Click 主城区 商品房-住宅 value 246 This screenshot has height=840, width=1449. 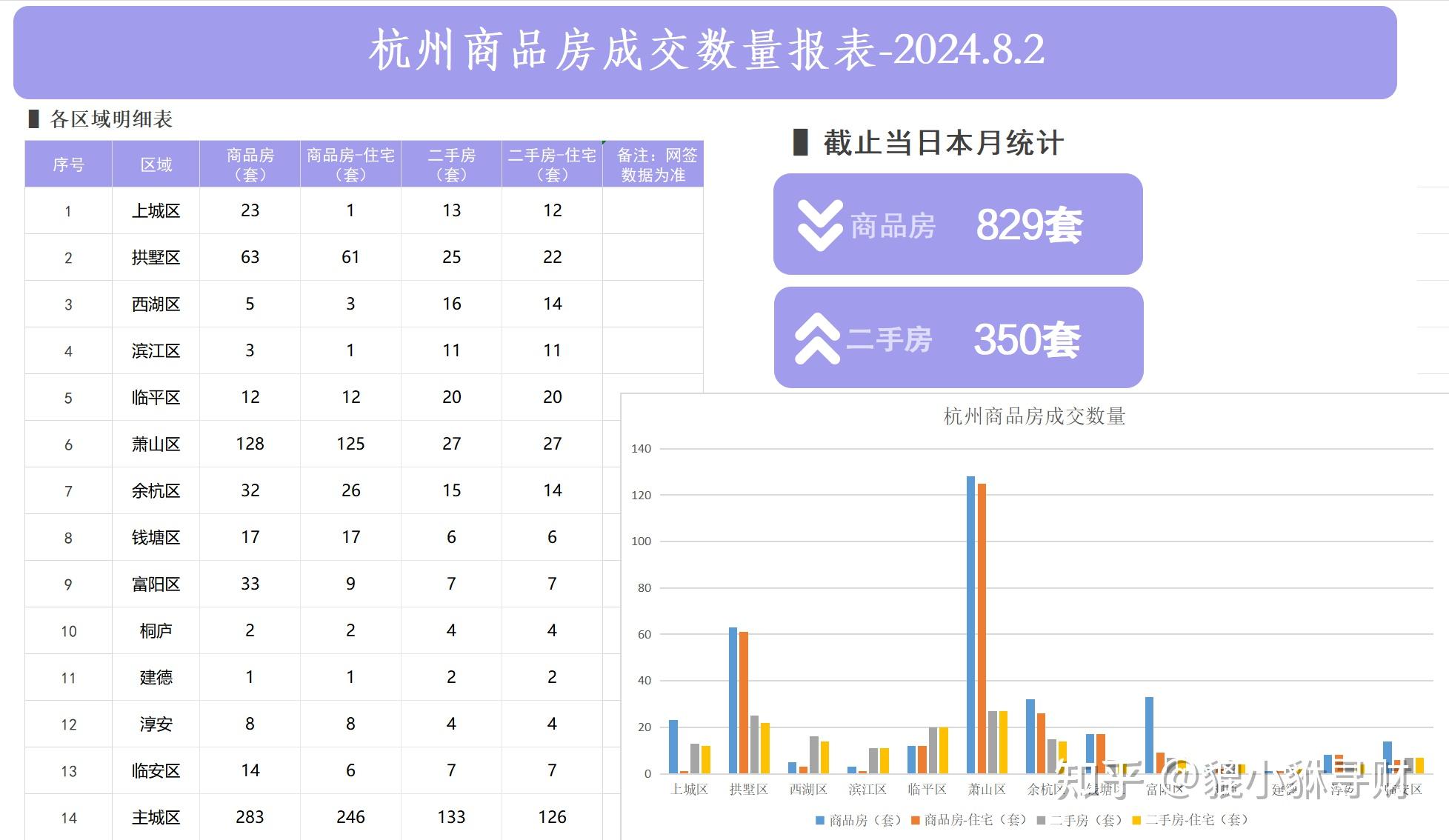(350, 817)
